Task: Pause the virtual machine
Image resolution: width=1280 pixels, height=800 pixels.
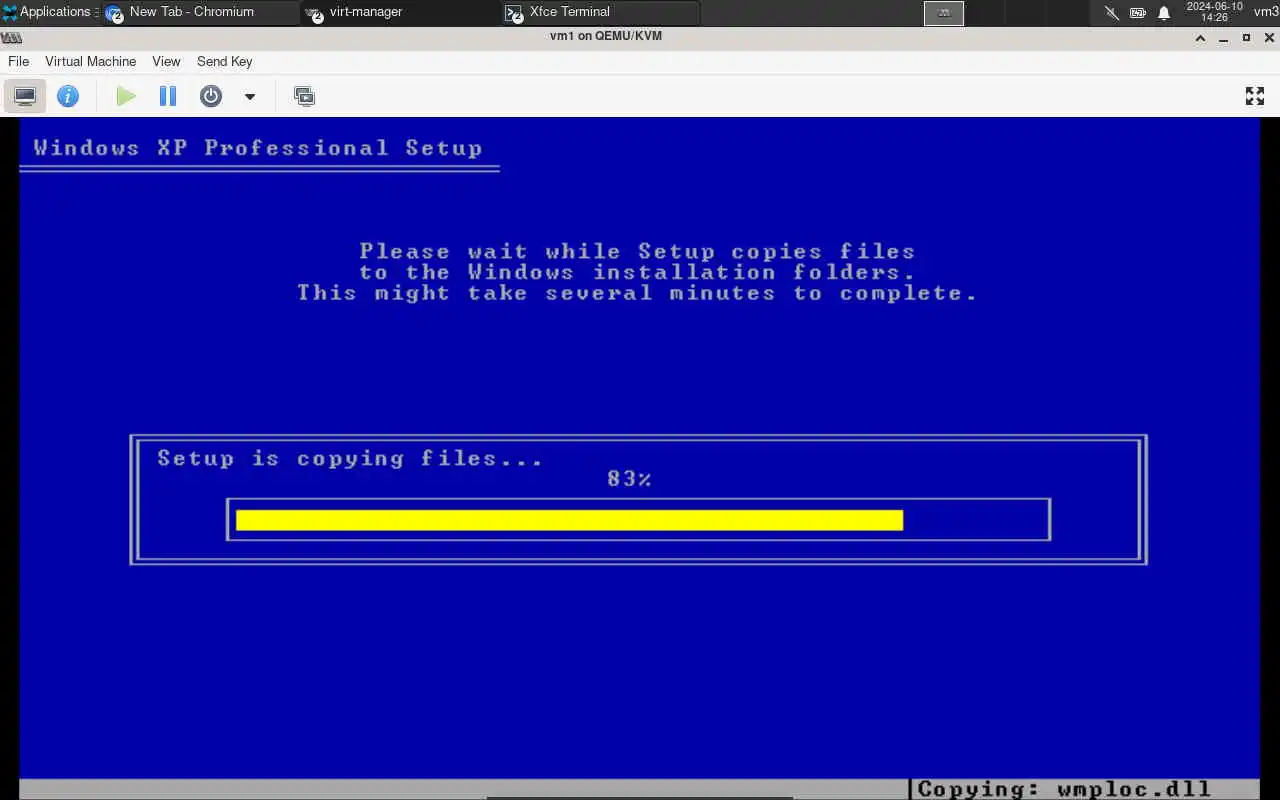Action: (168, 96)
